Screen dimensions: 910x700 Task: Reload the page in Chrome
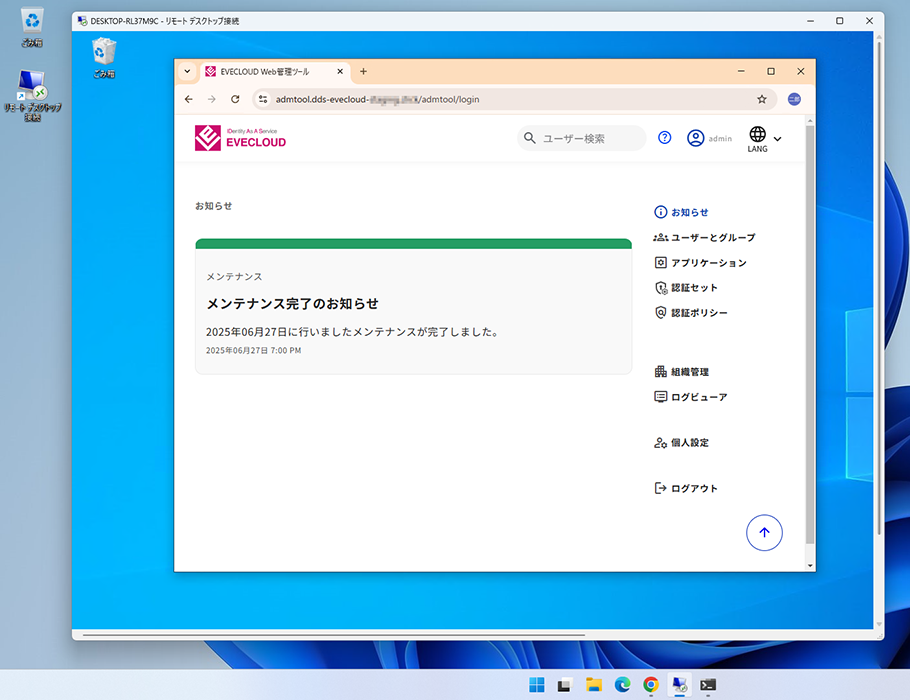pos(235,99)
